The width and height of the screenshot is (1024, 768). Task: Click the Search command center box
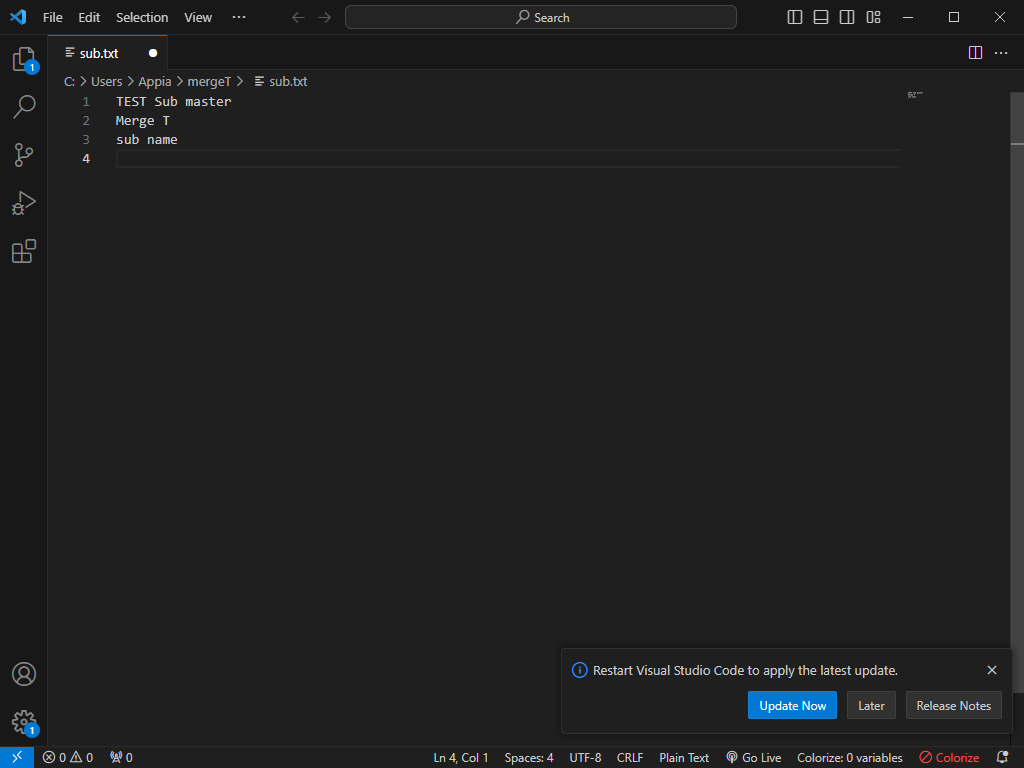pos(541,18)
